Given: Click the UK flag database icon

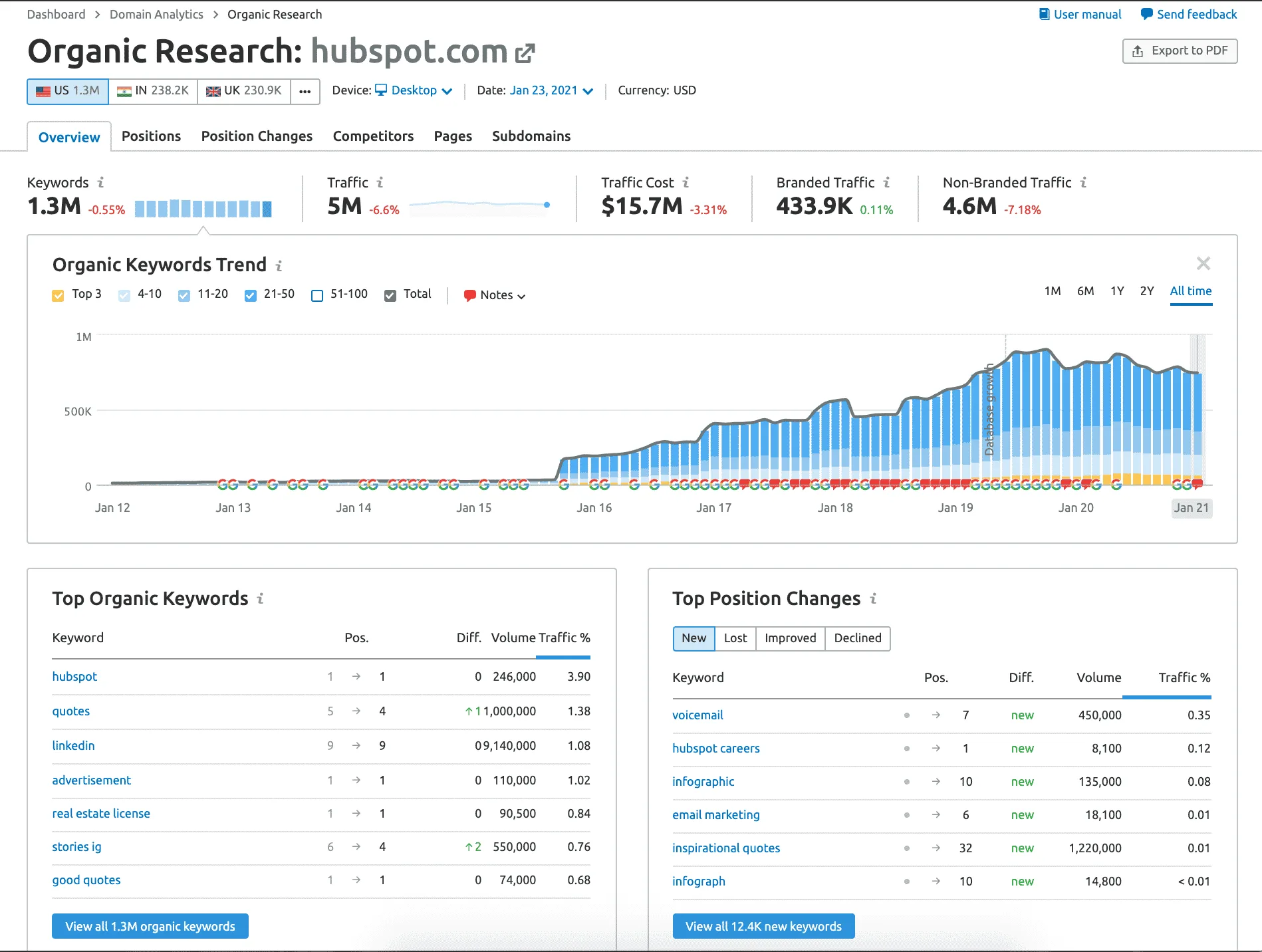Looking at the screenshot, I should 213,91.
